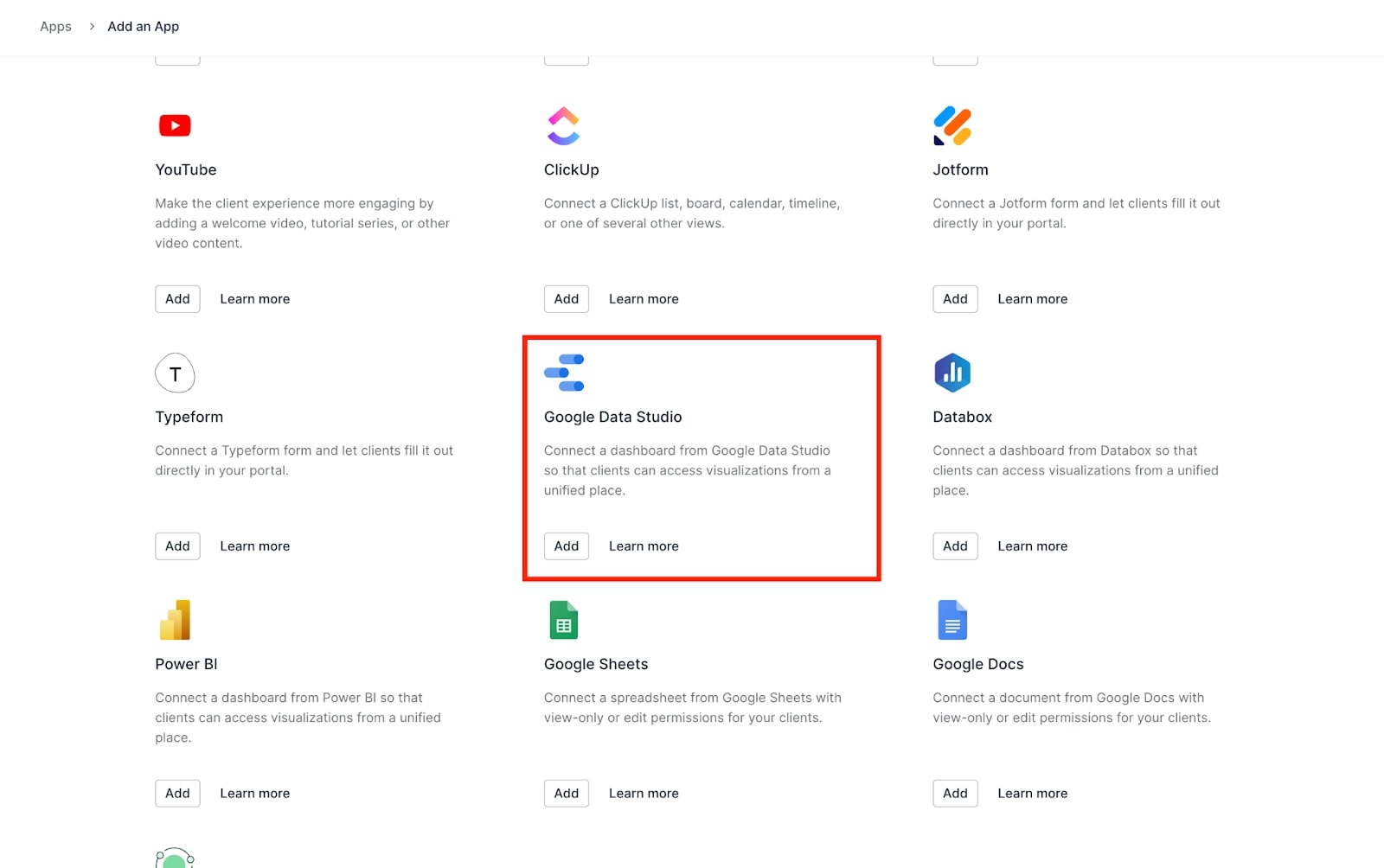The image size is (1384, 868).
Task: Click the Databox hexagon icon
Action: pos(952,373)
